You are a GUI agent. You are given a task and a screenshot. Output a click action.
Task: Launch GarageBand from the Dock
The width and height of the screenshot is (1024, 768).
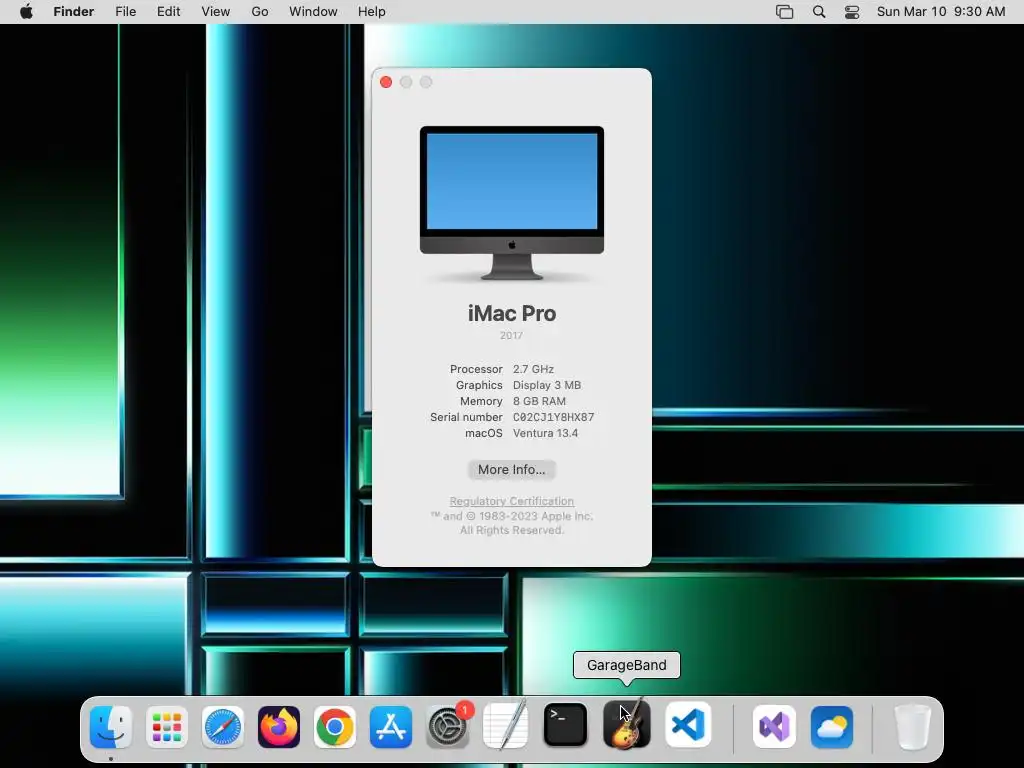pyautogui.click(x=627, y=724)
